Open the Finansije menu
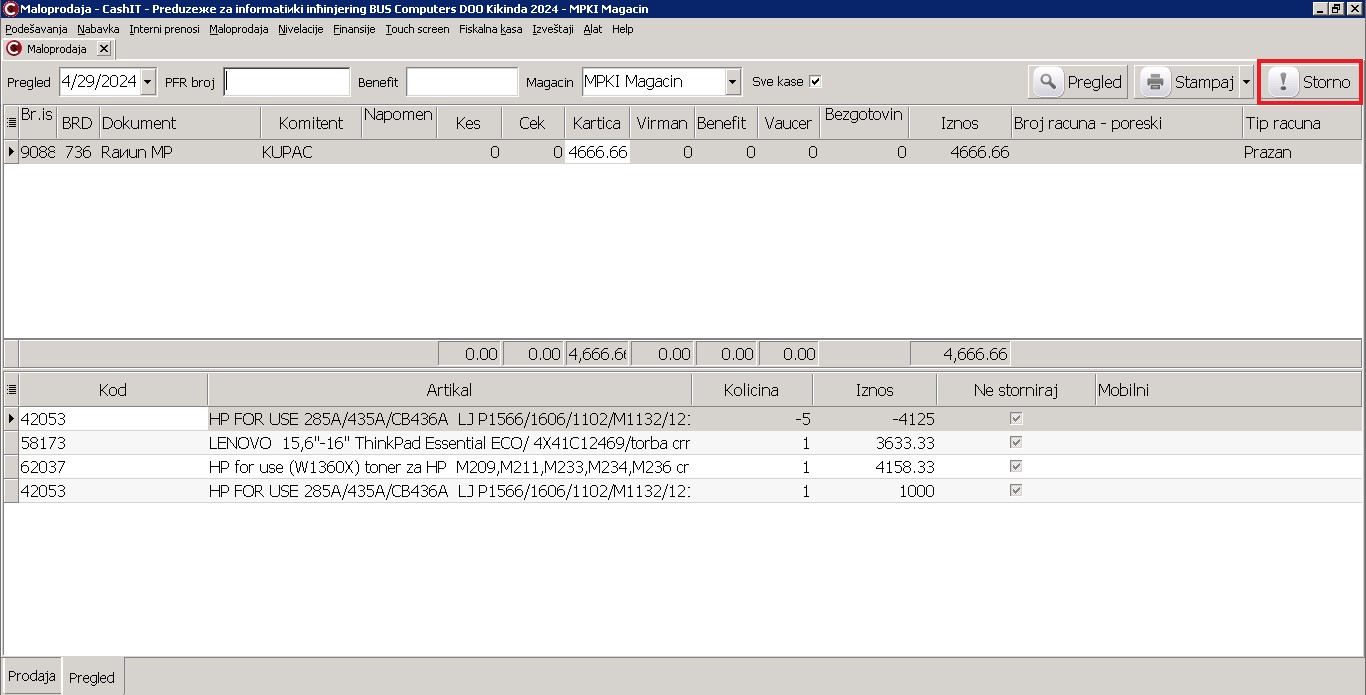This screenshot has height=695, width=1366. coord(354,29)
